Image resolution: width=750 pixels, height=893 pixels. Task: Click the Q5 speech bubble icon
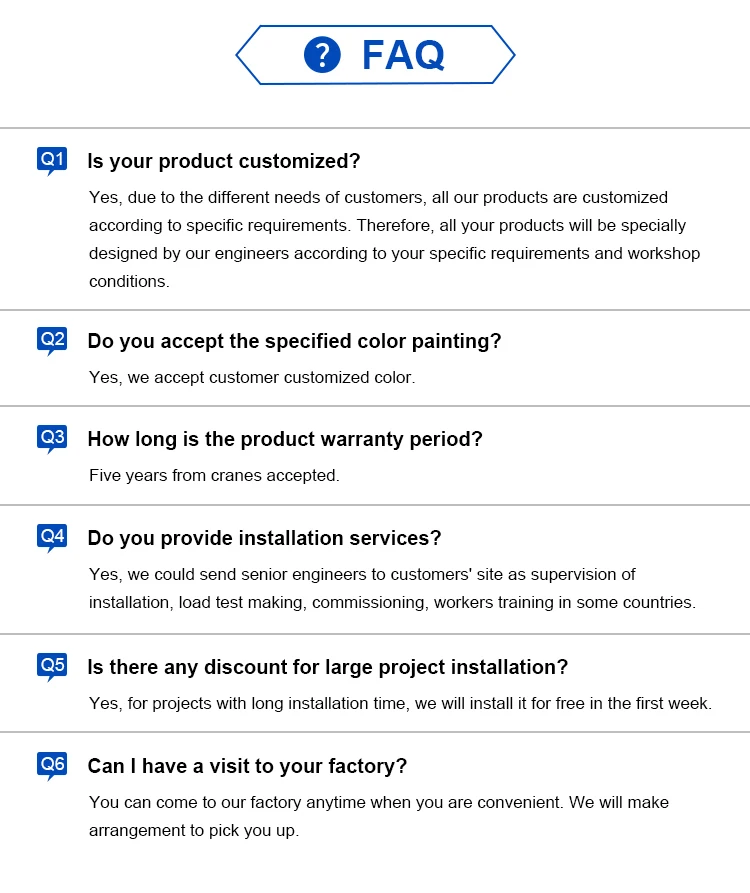click(52, 667)
